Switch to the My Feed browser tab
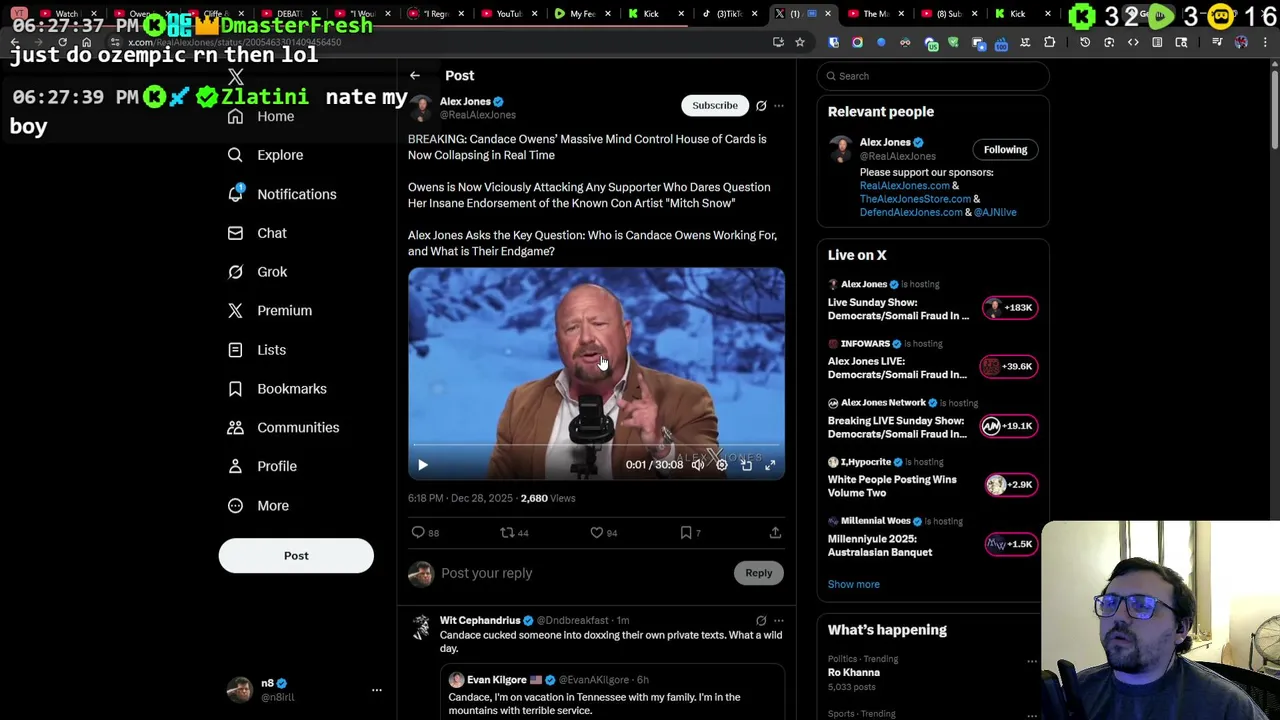 575,14
